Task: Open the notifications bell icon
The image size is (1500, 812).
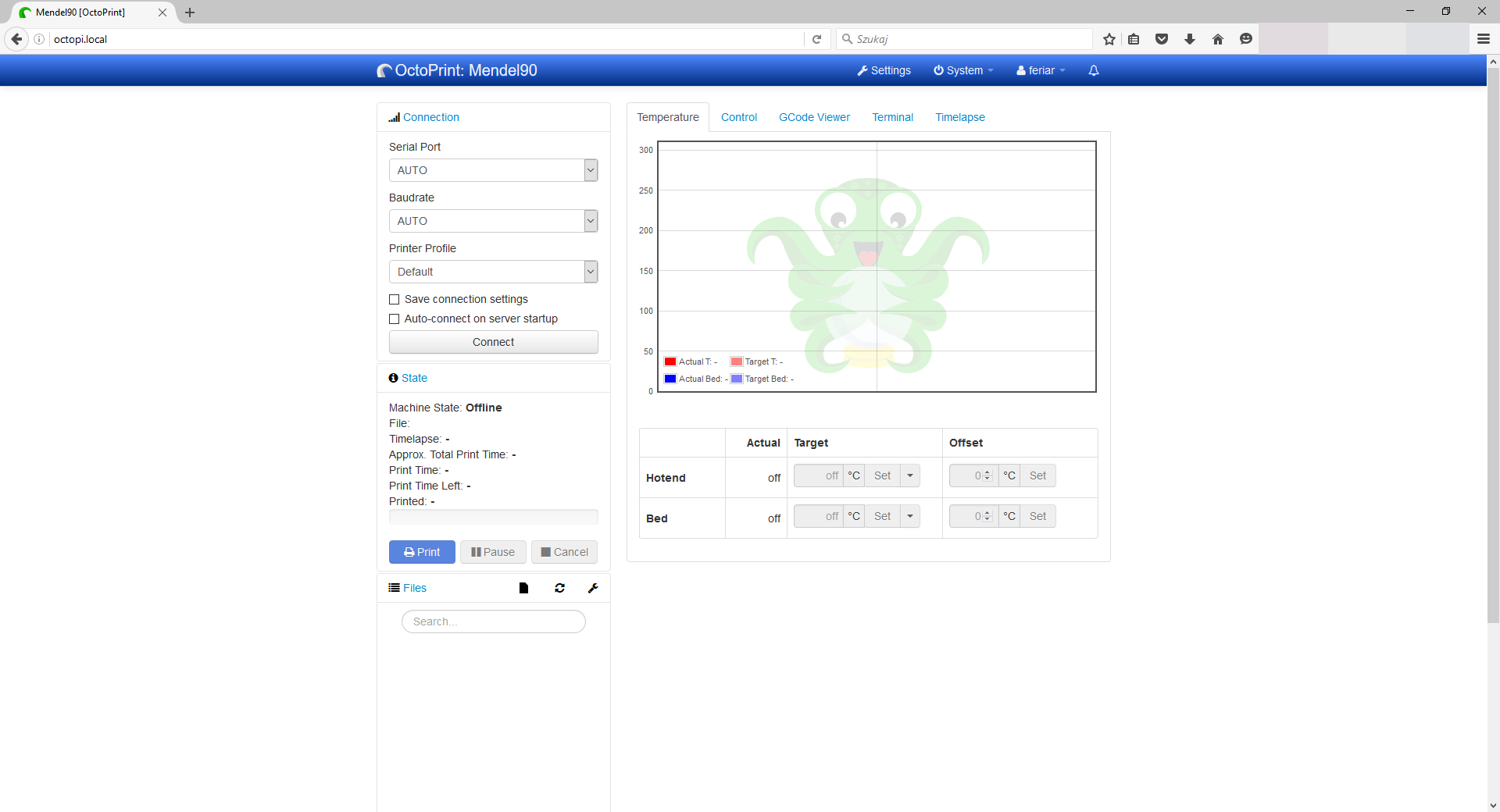Action: point(1094,70)
